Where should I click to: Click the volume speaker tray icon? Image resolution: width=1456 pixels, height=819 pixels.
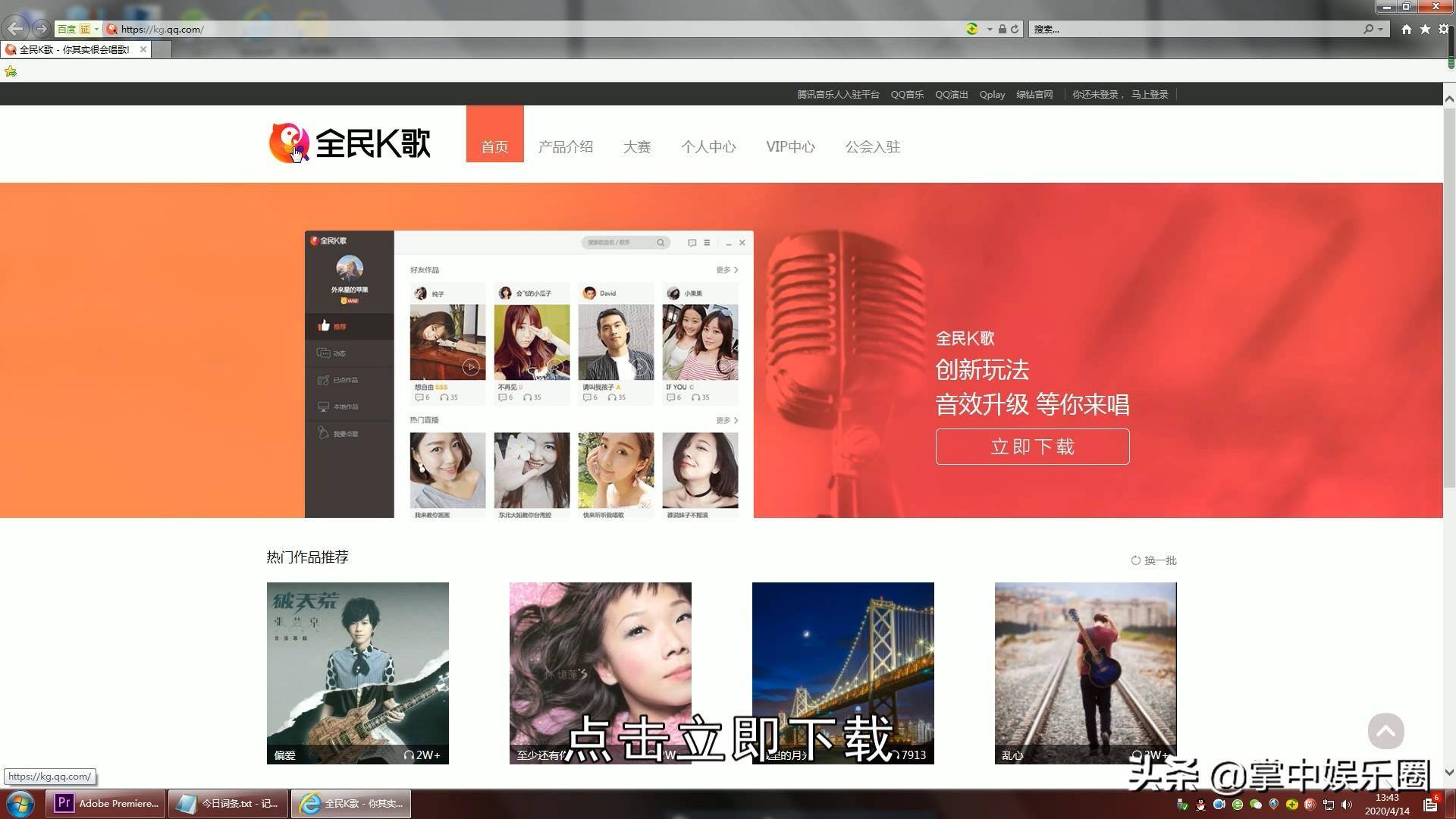pos(1347,805)
